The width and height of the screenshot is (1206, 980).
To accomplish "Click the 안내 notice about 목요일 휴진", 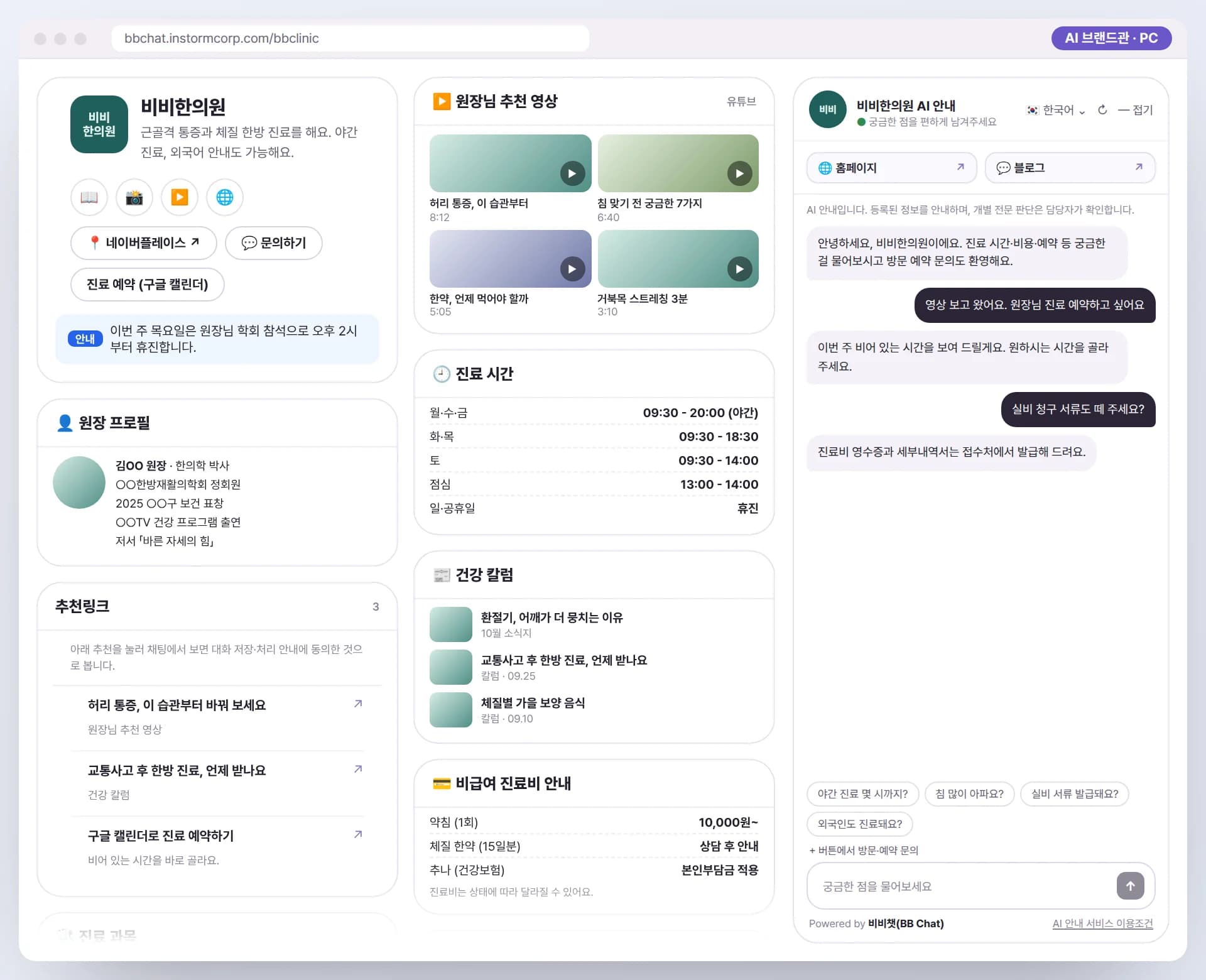I will coord(217,339).
